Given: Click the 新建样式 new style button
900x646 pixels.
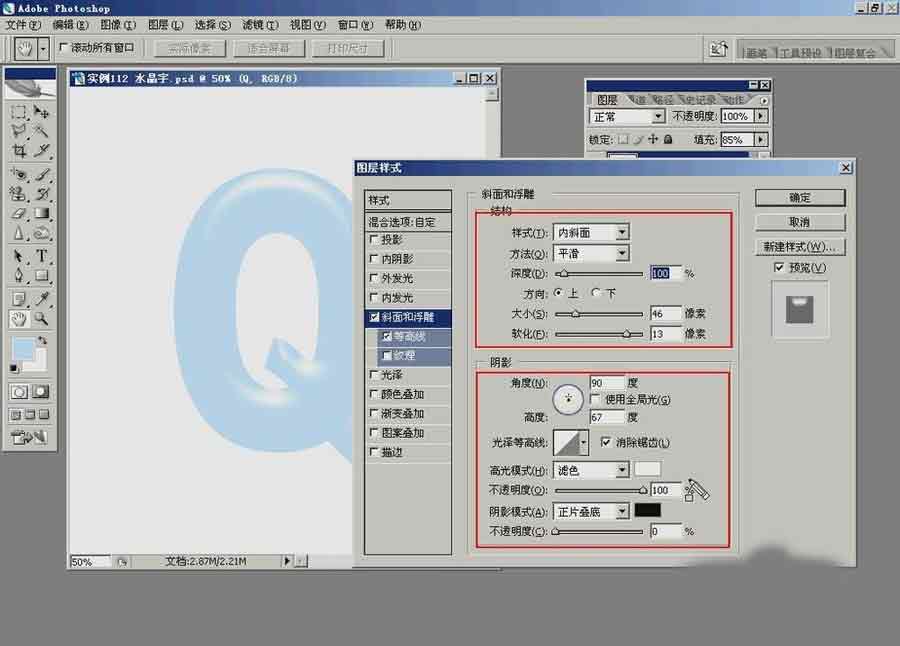Looking at the screenshot, I should [799, 246].
